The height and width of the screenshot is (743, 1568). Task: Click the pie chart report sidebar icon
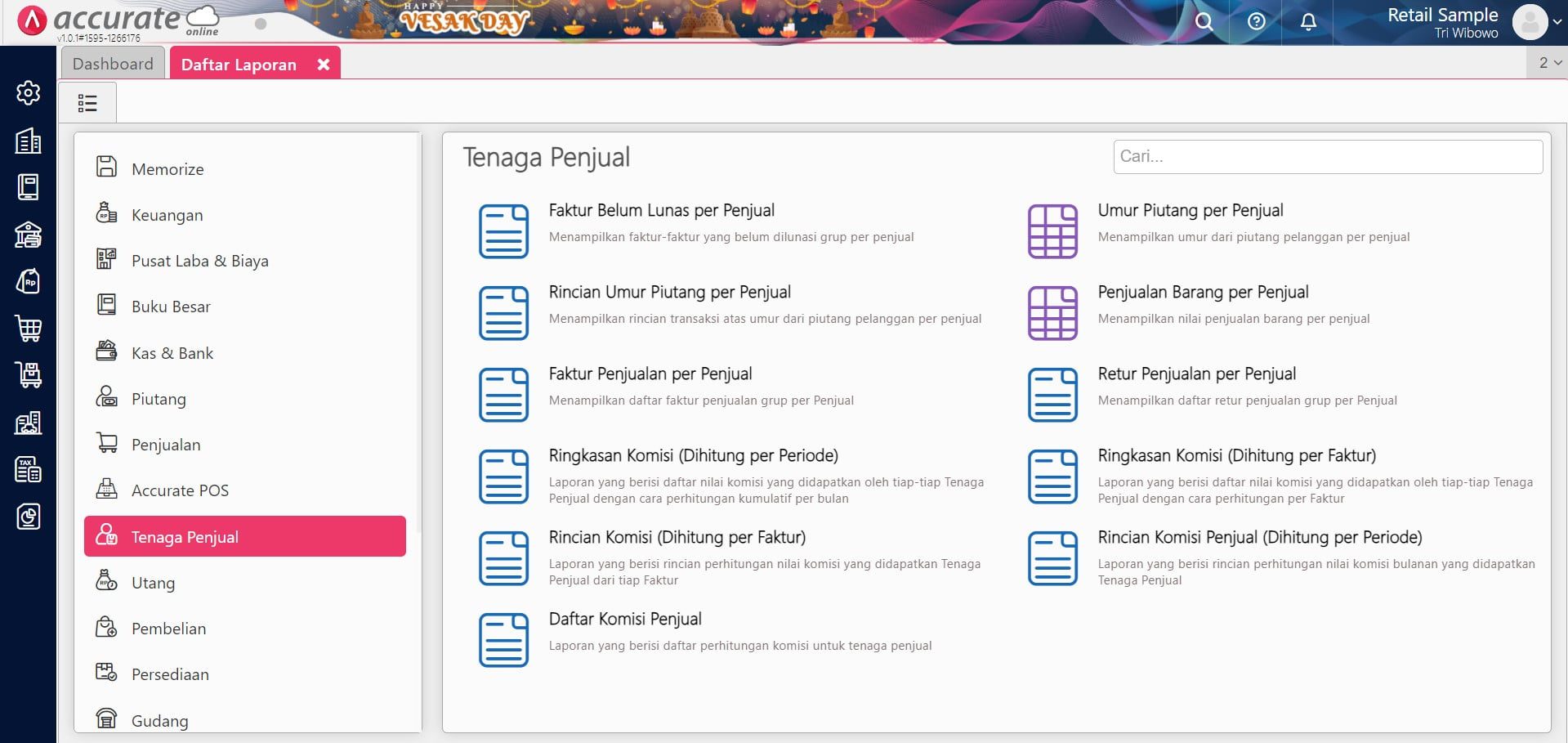(x=29, y=517)
